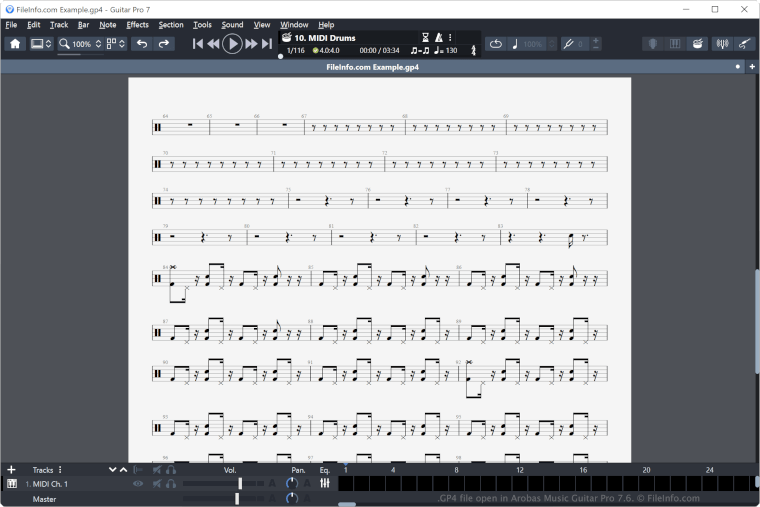Viewport: 760px width, 507px height.
Task: Open the page layout view dropdown
Action: pyautogui.click(x=116, y=44)
